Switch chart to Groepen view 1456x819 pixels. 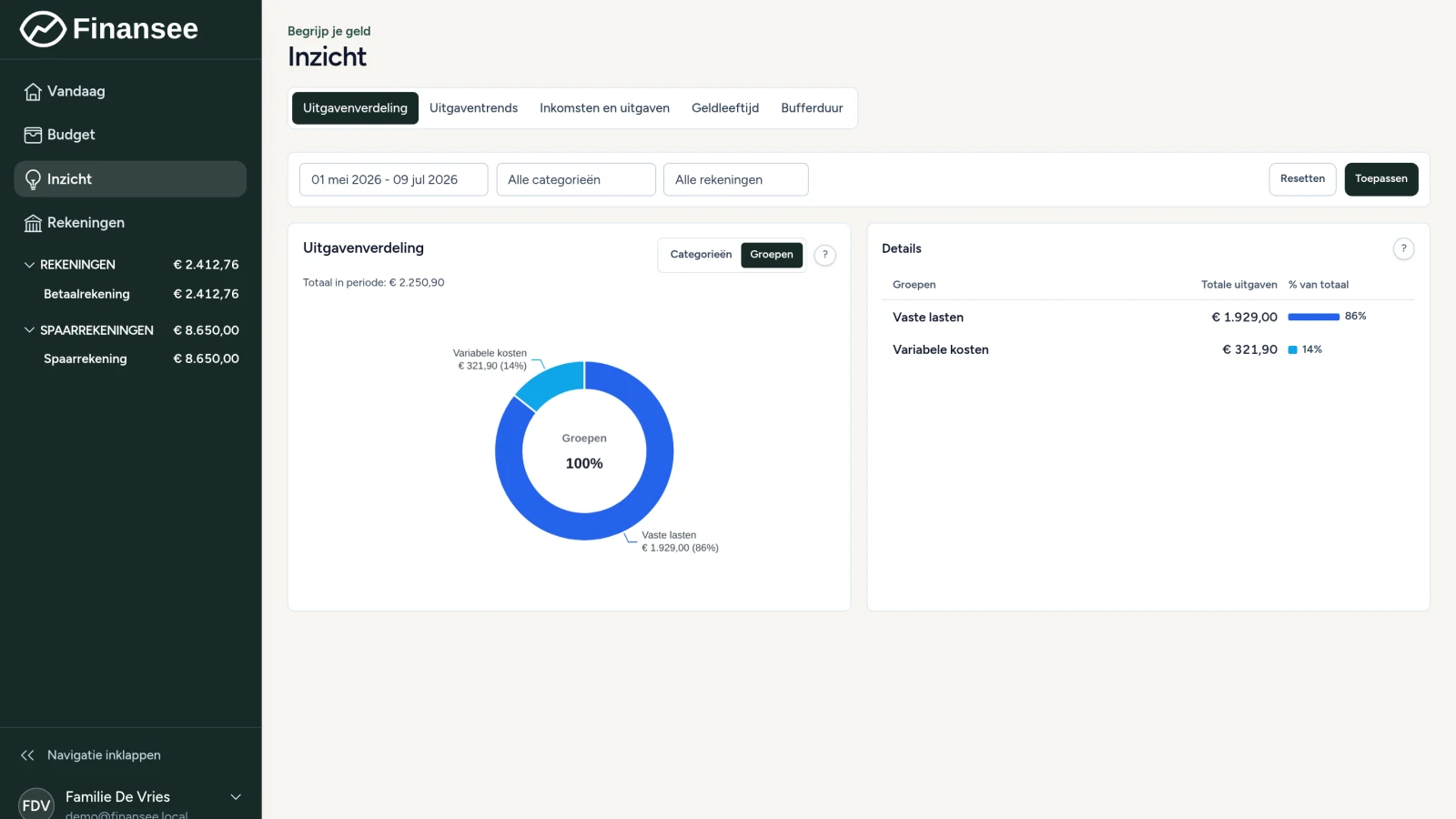click(x=772, y=255)
